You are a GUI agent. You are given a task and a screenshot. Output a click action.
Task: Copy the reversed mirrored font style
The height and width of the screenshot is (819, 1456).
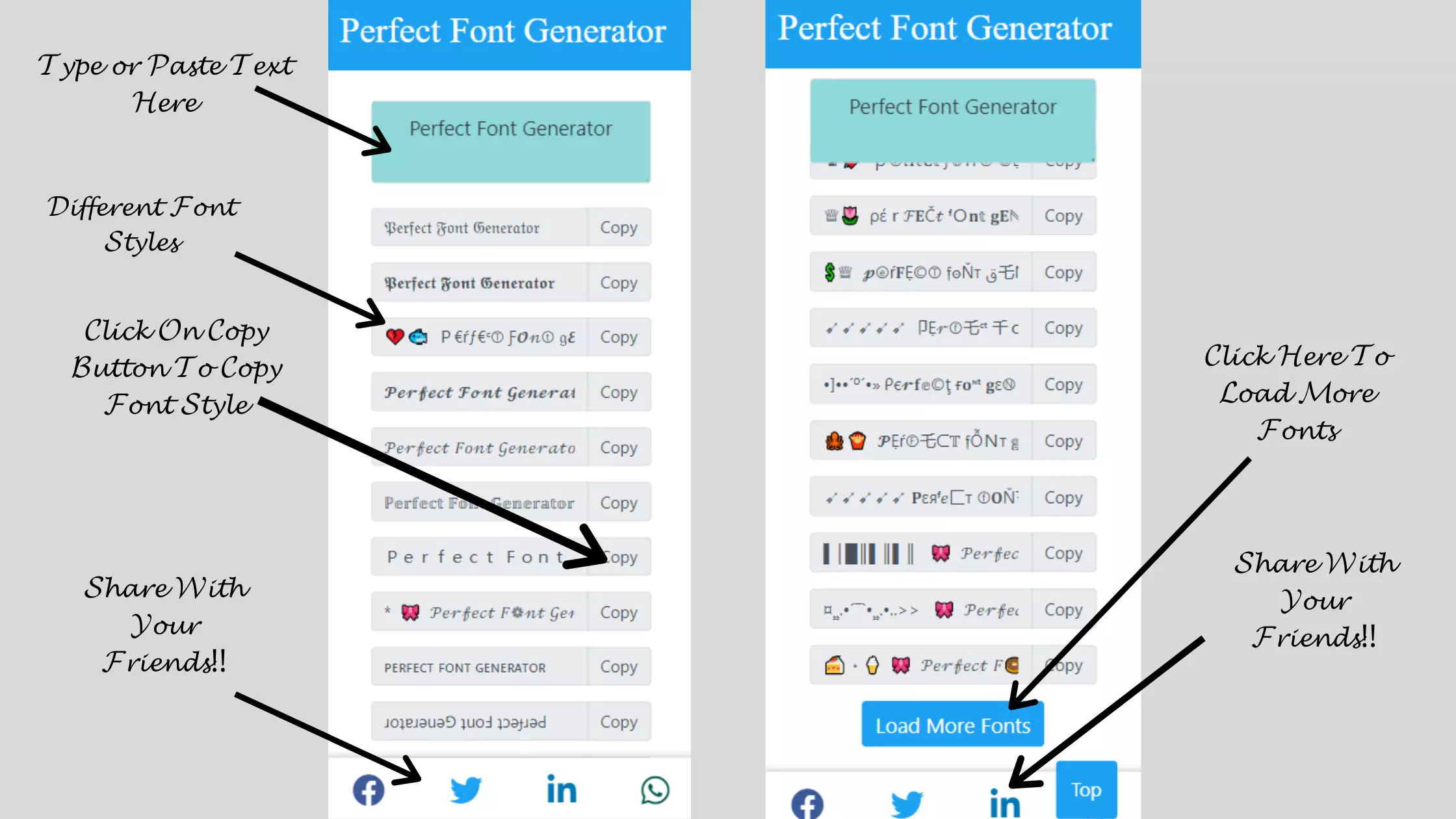click(x=618, y=722)
